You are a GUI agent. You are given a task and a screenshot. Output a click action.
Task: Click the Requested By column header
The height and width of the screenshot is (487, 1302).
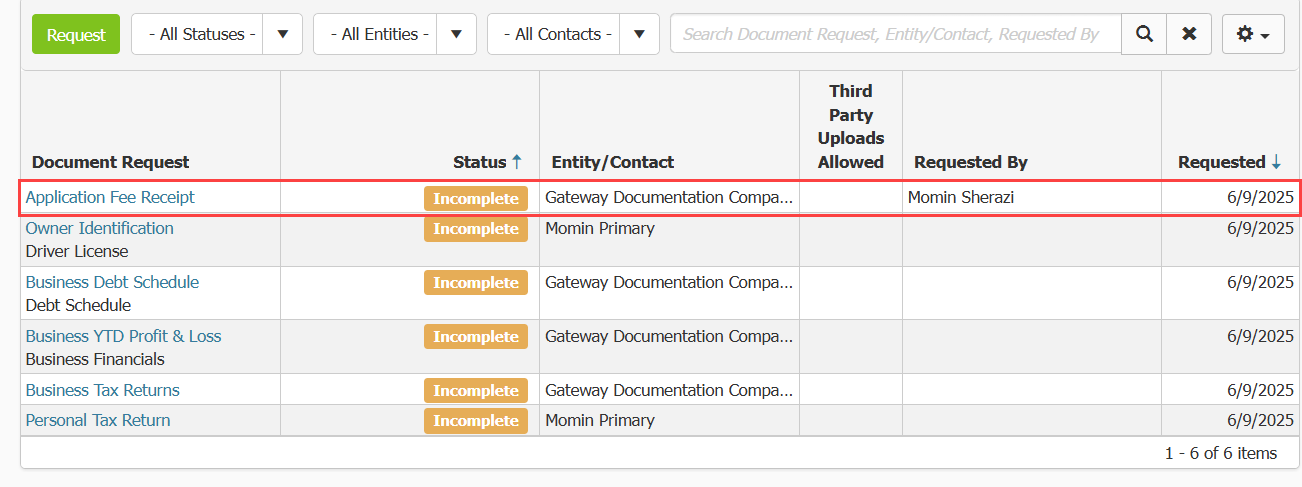click(971, 162)
